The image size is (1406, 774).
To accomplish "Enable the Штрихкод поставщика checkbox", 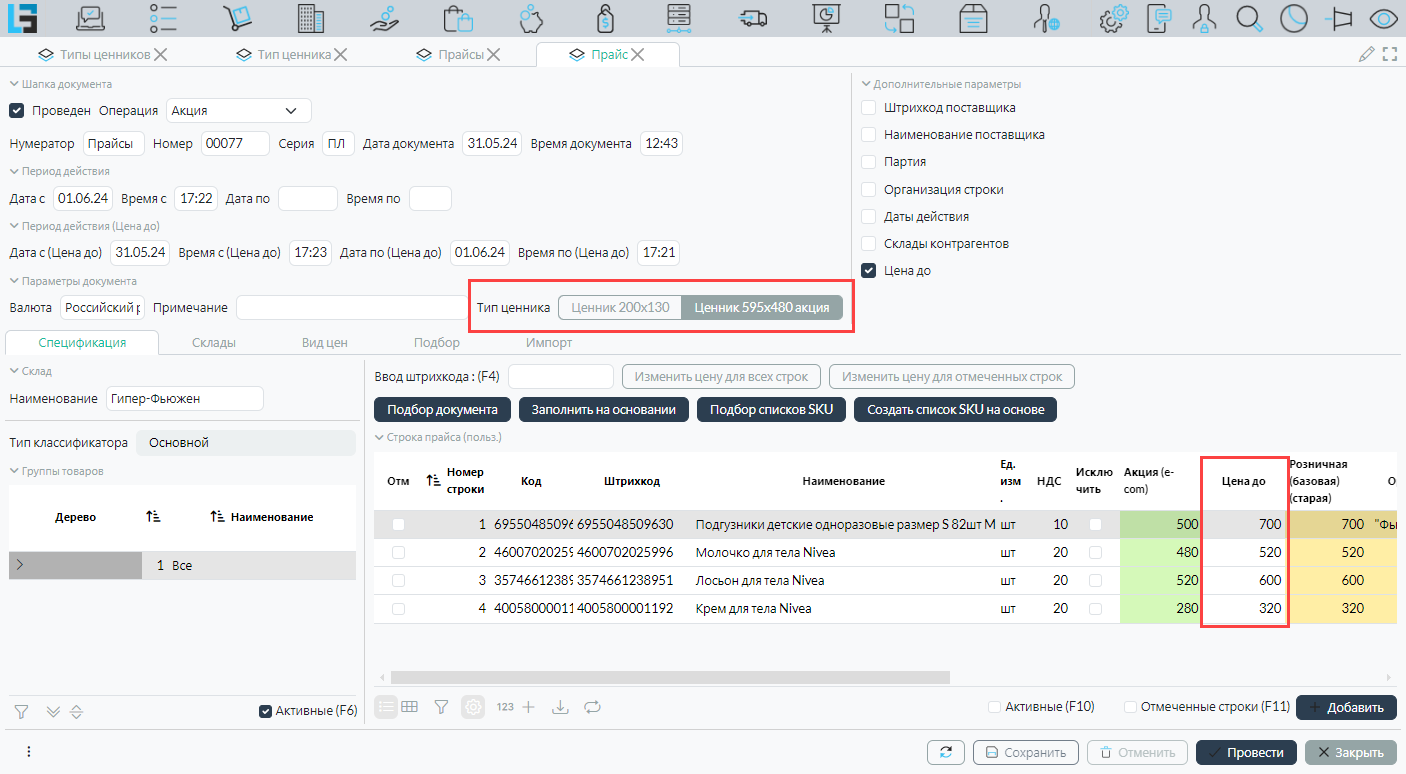I will pyautogui.click(x=869, y=108).
